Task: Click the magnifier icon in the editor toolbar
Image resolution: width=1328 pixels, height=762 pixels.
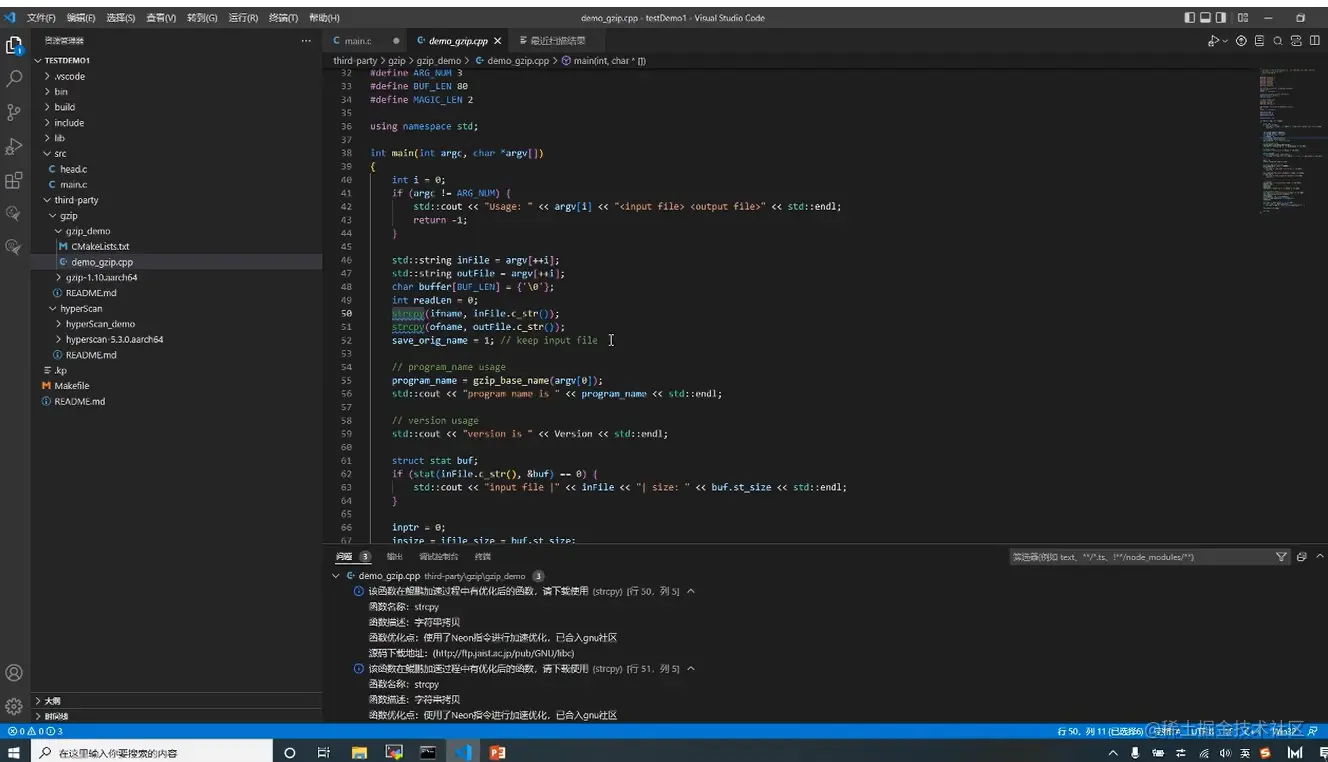Action: (x=1278, y=41)
